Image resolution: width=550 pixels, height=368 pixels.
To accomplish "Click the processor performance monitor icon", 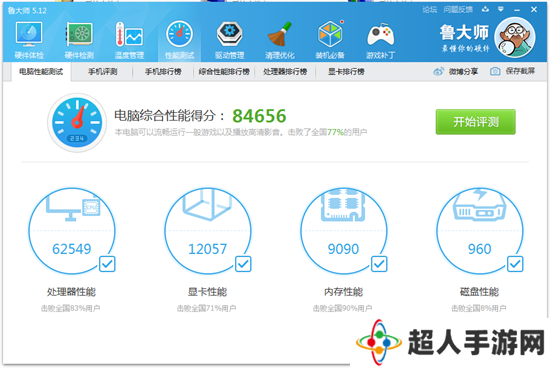I will point(73,208).
